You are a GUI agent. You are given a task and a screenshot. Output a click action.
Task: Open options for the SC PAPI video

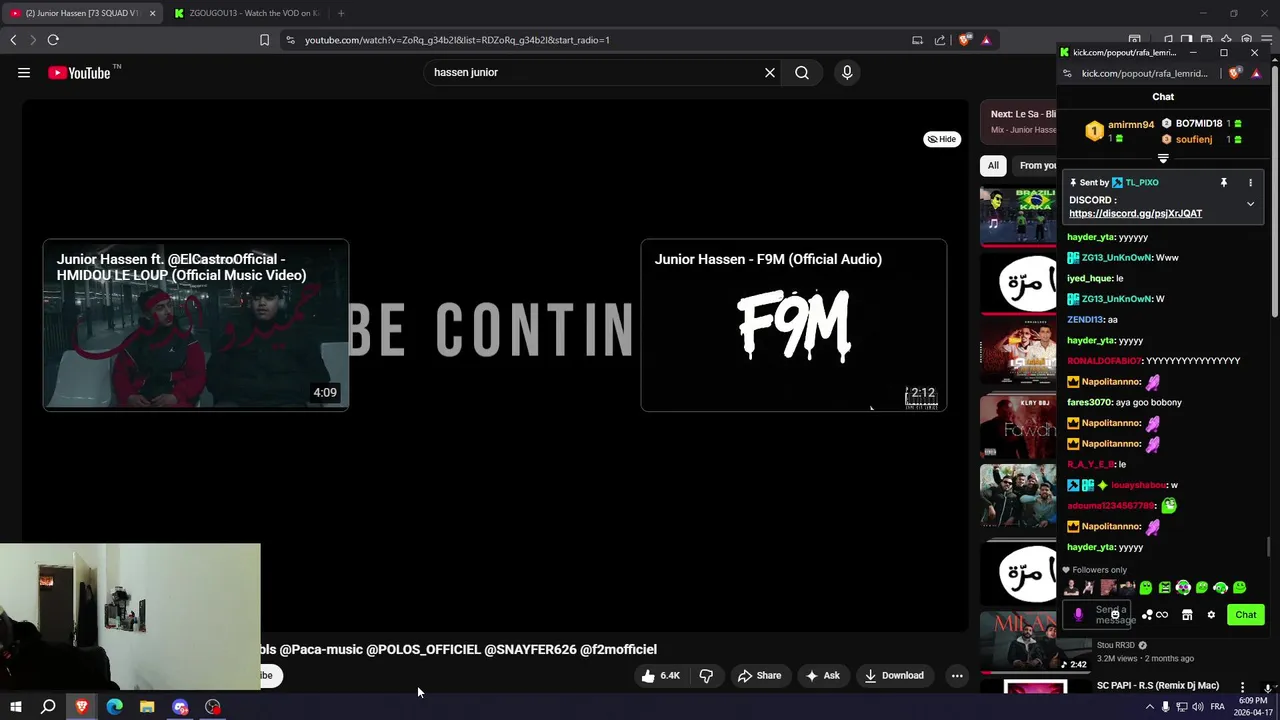click(x=1242, y=687)
